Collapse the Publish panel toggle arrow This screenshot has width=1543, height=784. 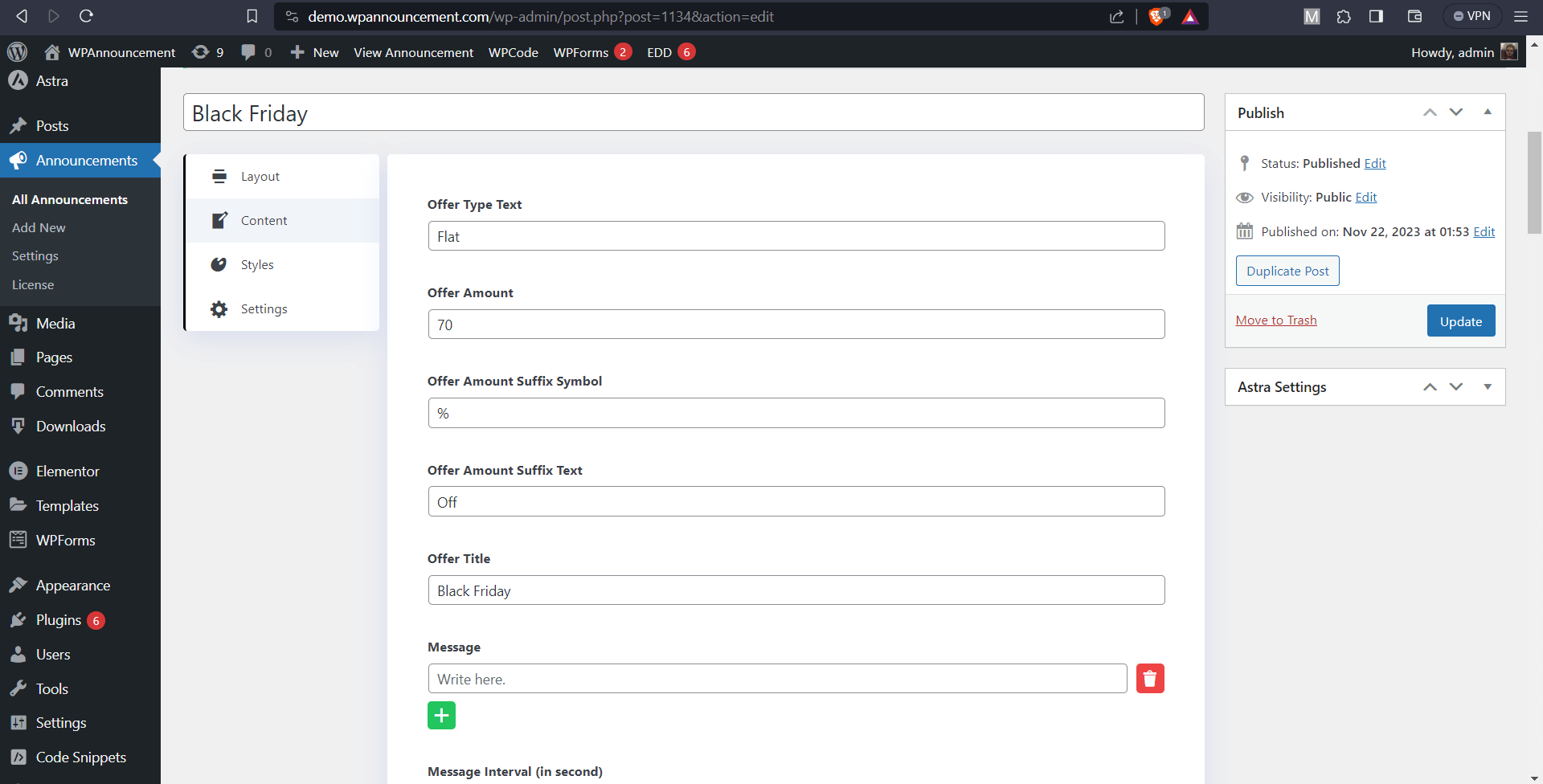[1488, 112]
